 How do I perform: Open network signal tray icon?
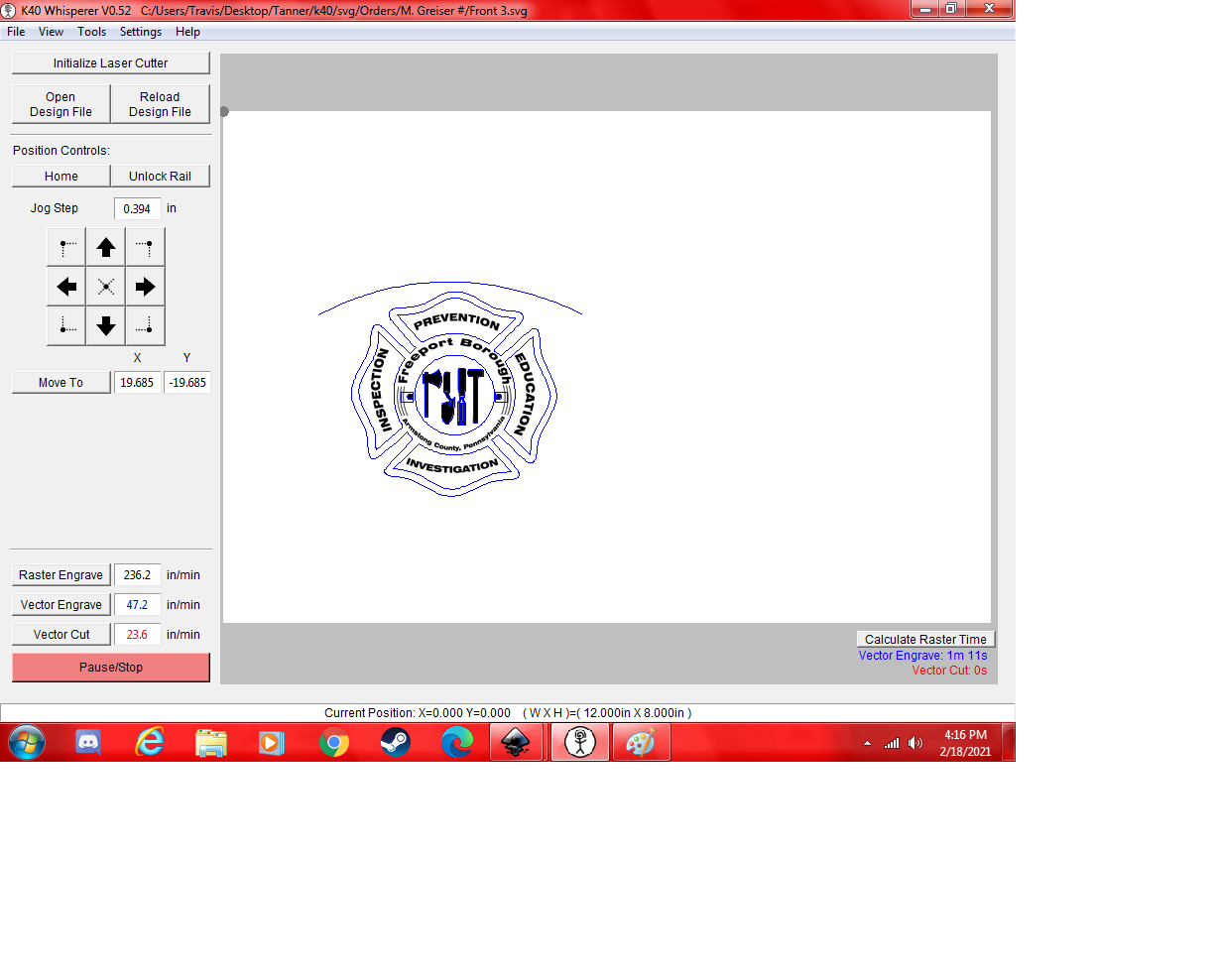click(x=892, y=743)
